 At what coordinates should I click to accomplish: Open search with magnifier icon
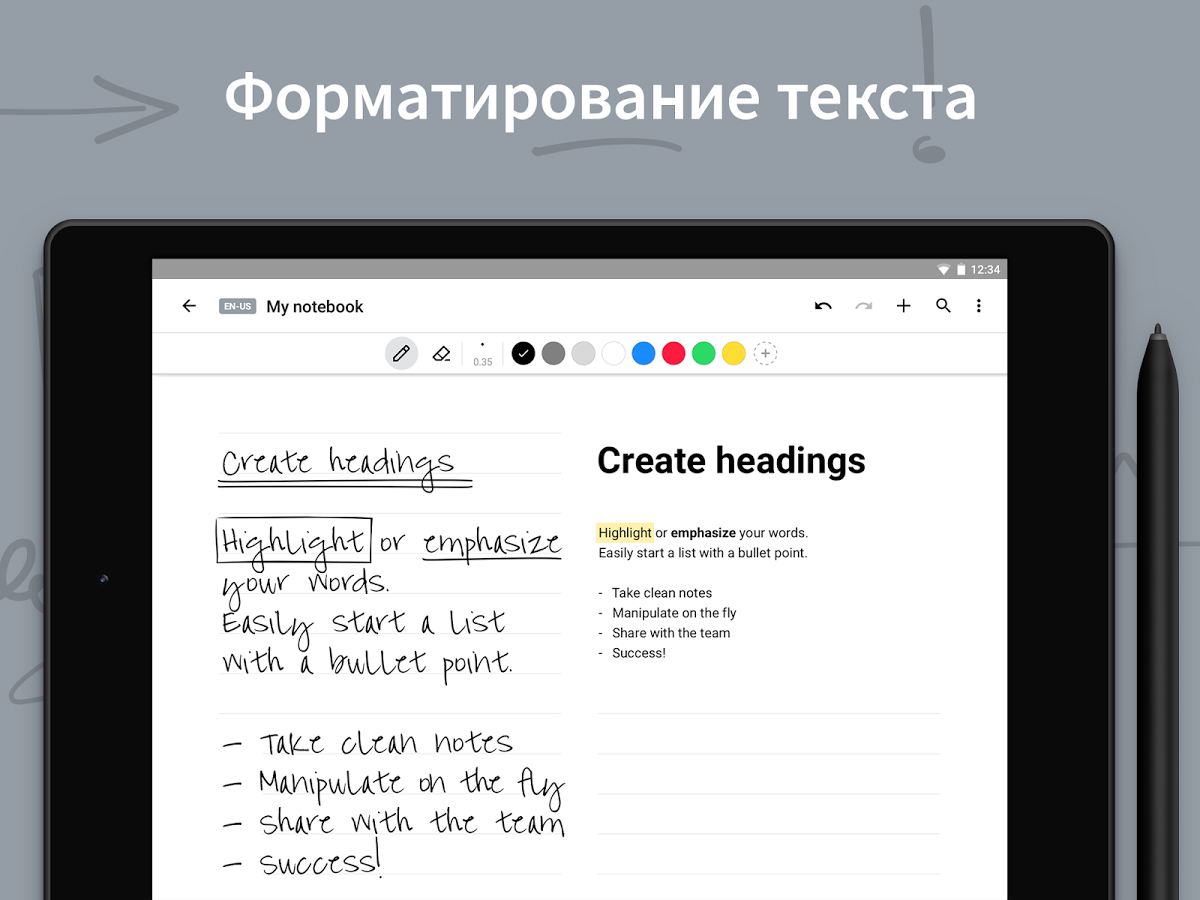coord(943,306)
